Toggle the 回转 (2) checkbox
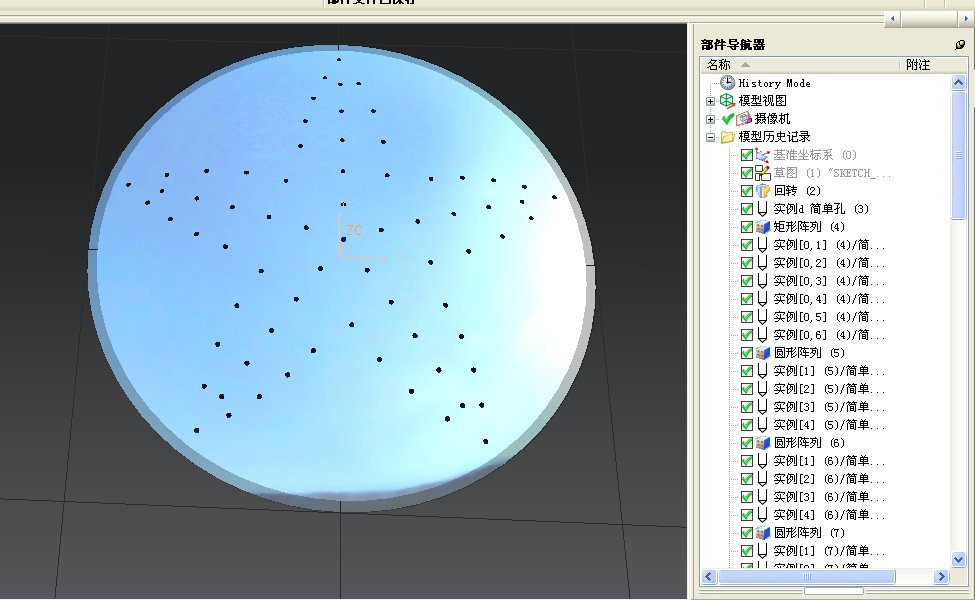 click(x=747, y=191)
